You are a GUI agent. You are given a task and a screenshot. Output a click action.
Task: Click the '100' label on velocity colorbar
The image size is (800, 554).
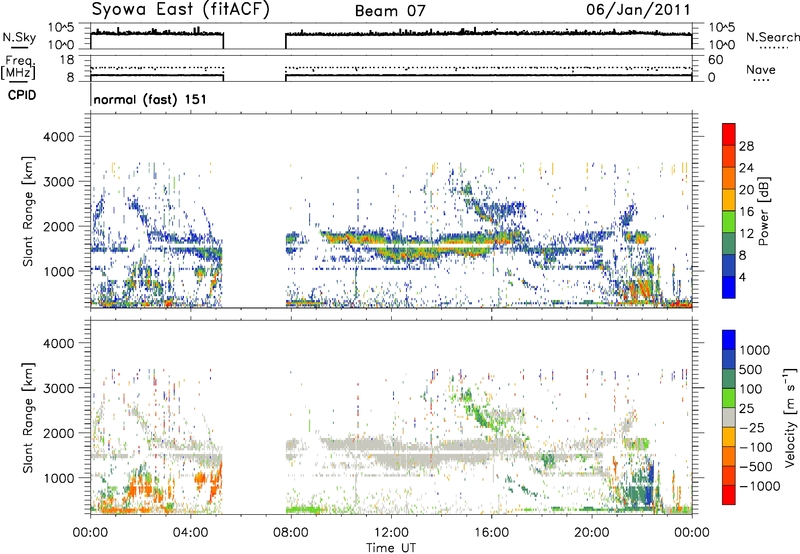751,389
